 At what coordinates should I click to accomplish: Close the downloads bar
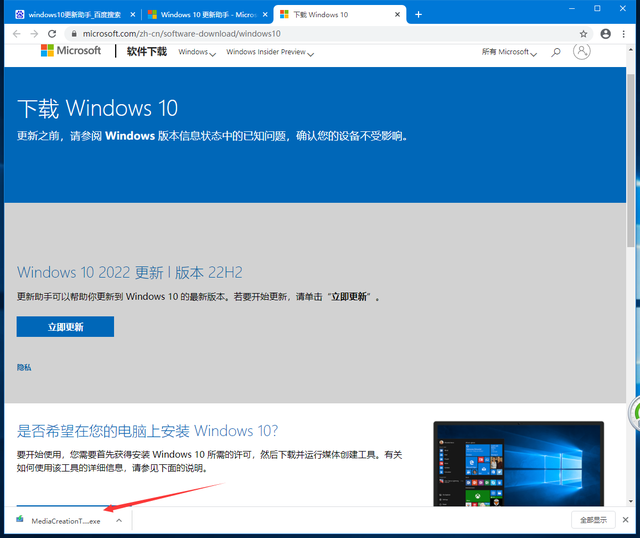[625, 520]
